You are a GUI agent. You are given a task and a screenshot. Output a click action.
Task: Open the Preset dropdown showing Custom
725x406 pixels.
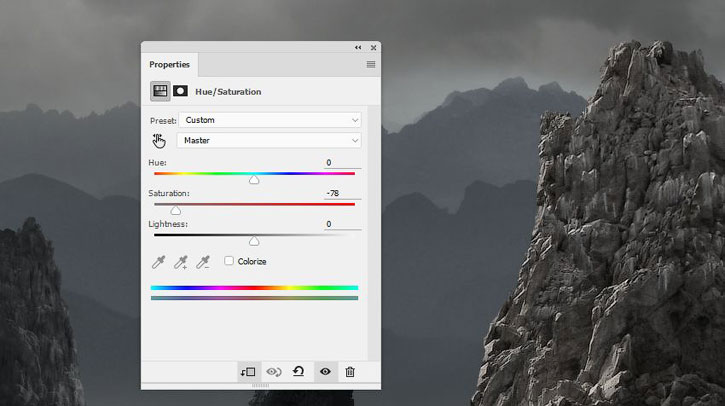pos(270,120)
